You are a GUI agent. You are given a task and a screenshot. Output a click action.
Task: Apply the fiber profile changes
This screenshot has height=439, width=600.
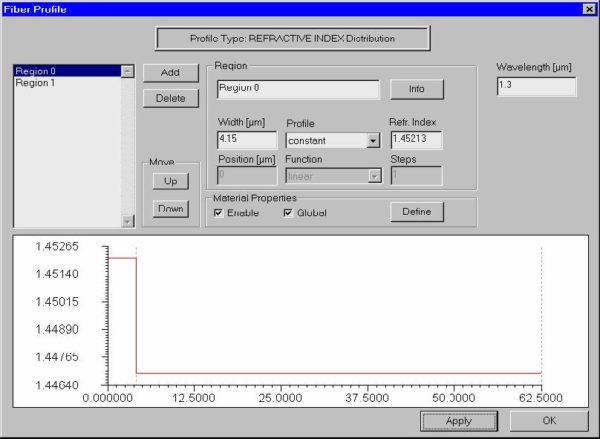tap(459, 421)
